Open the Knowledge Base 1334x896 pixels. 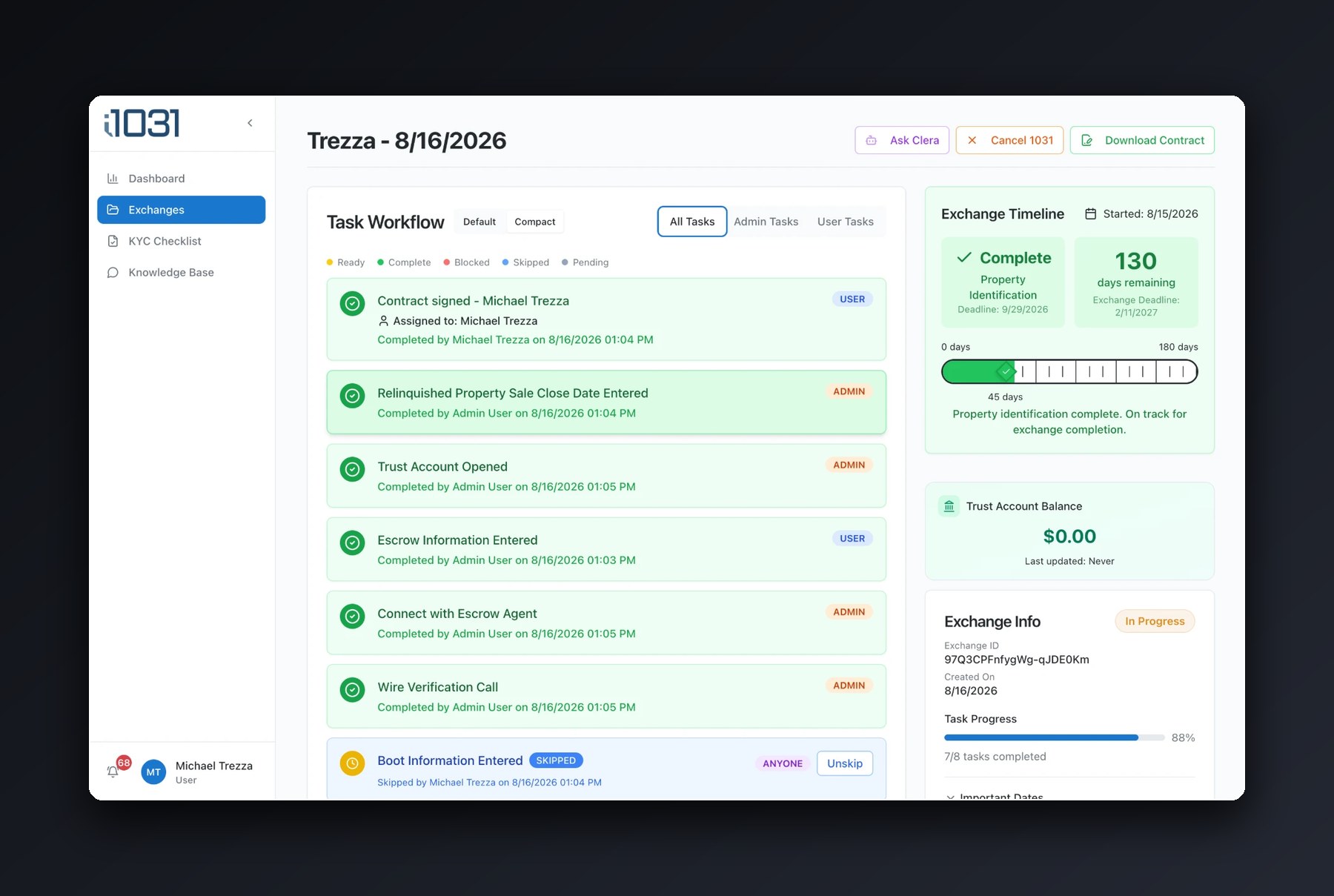click(181, 272)
